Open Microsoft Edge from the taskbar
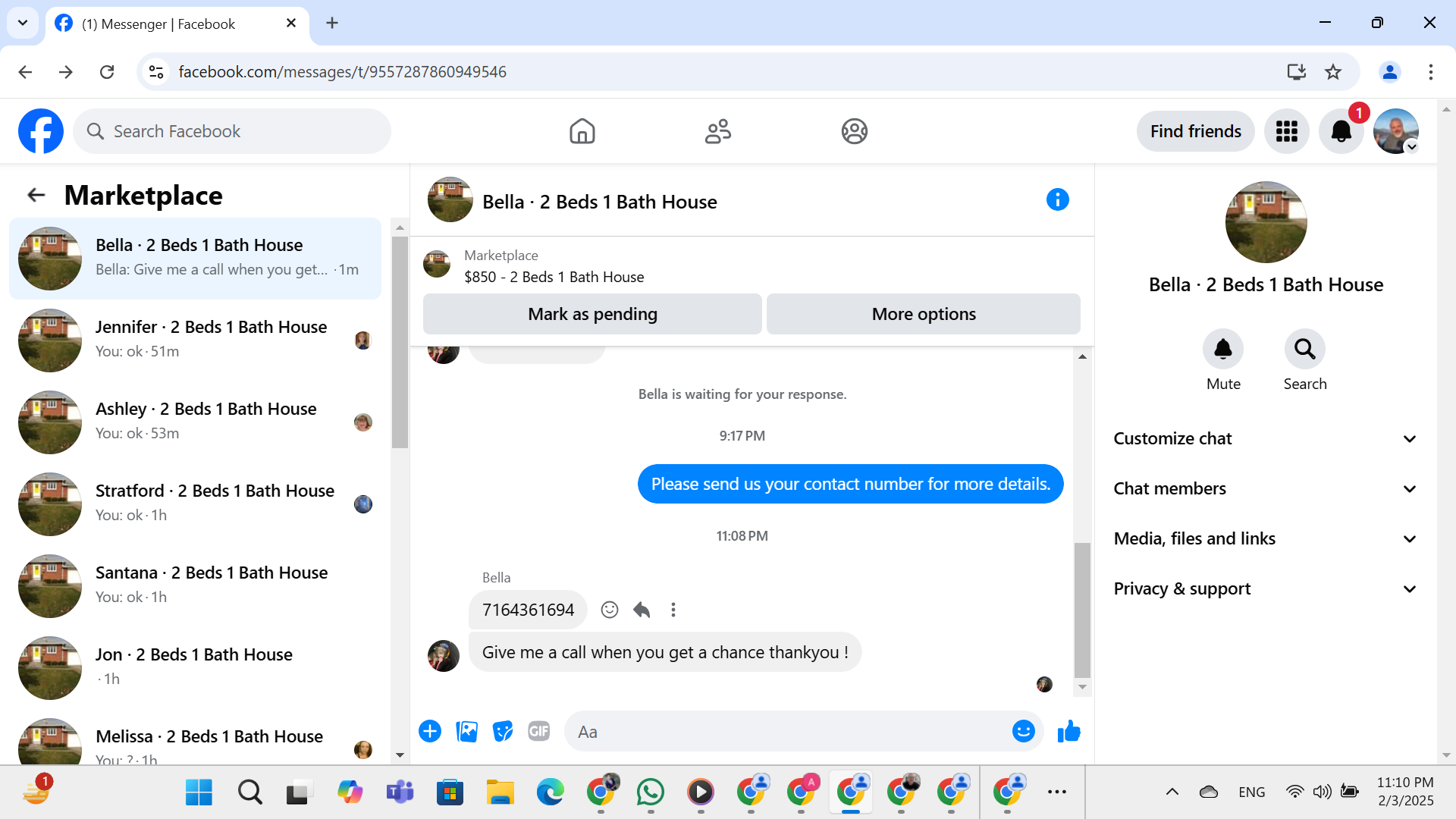This screenshot has height=819, width=1456. coord(551,792)
